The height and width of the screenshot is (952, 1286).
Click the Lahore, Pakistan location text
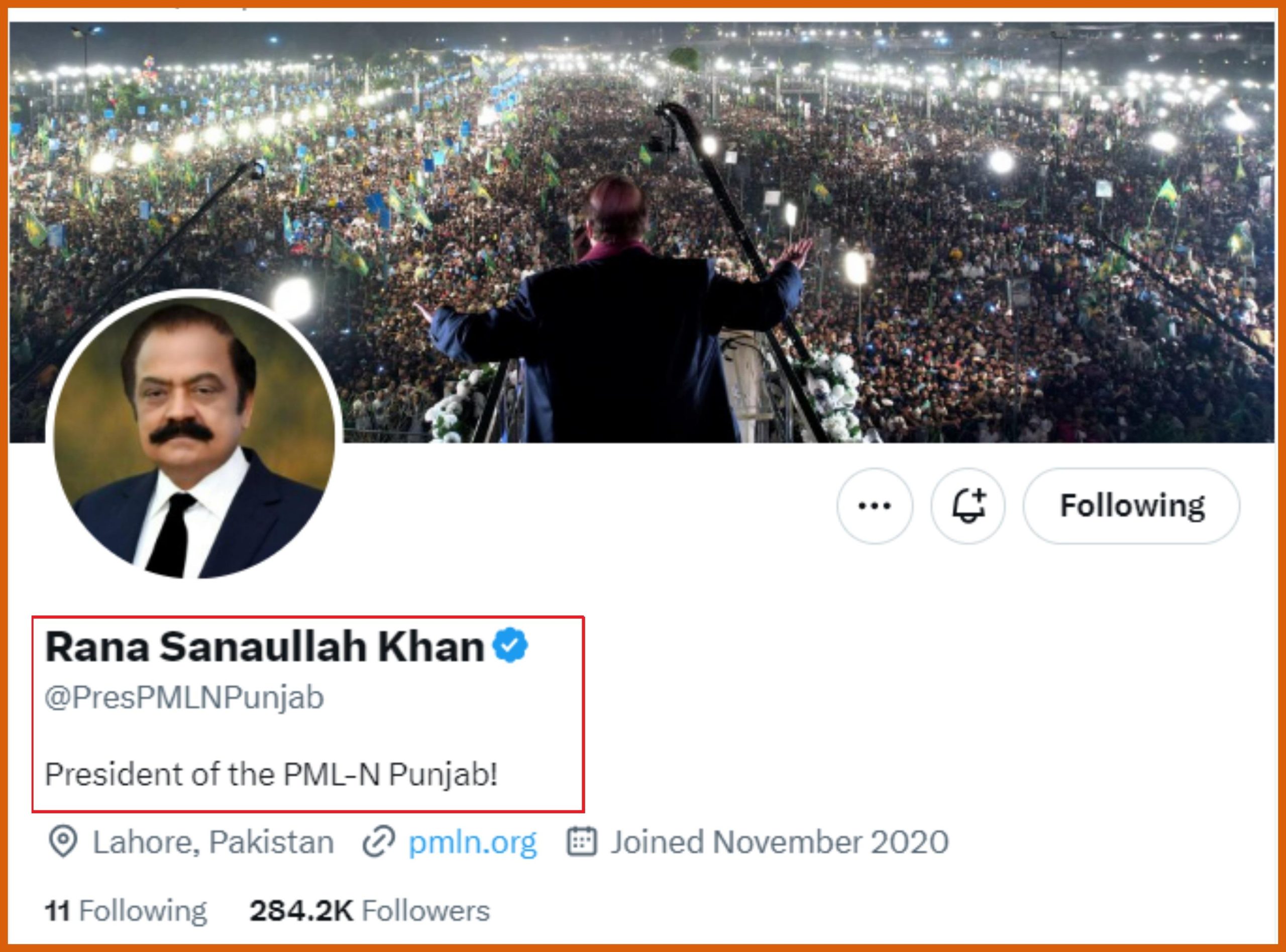213,842
